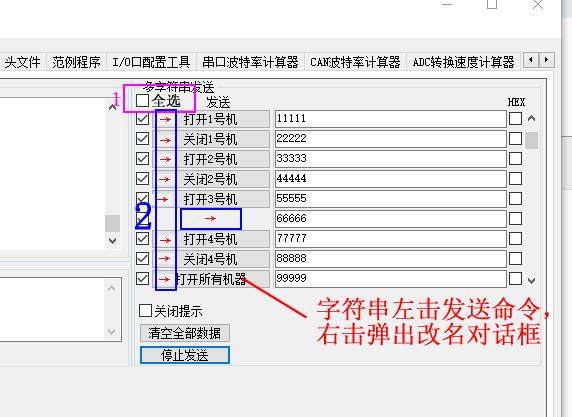The image size is (572, 417).
Task: Click the text field with 44444
Action: 391,179
